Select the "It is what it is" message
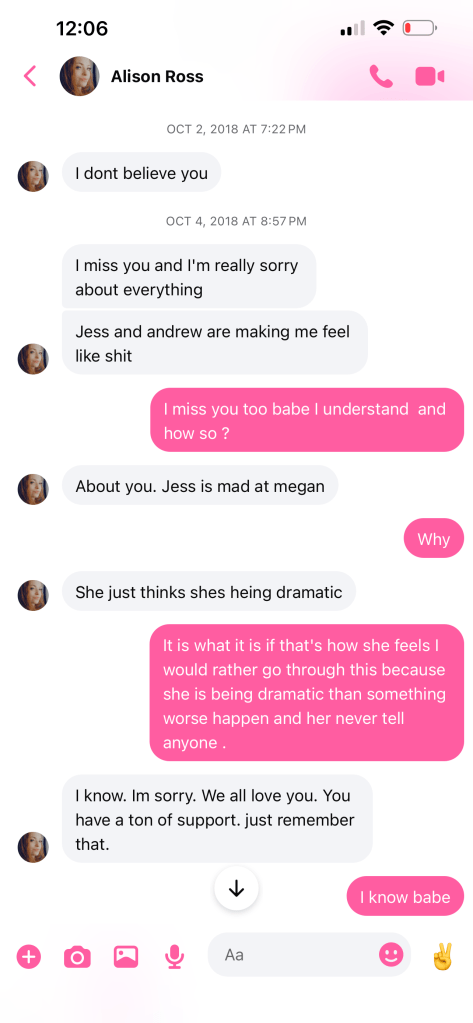Screen dimensions: 473x1023 (307, 694)
